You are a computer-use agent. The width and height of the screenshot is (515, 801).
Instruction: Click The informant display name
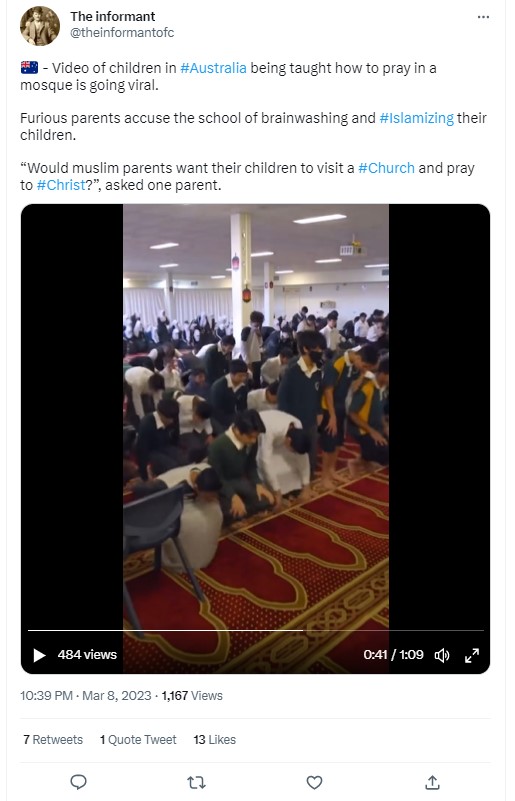click(113, 16)
